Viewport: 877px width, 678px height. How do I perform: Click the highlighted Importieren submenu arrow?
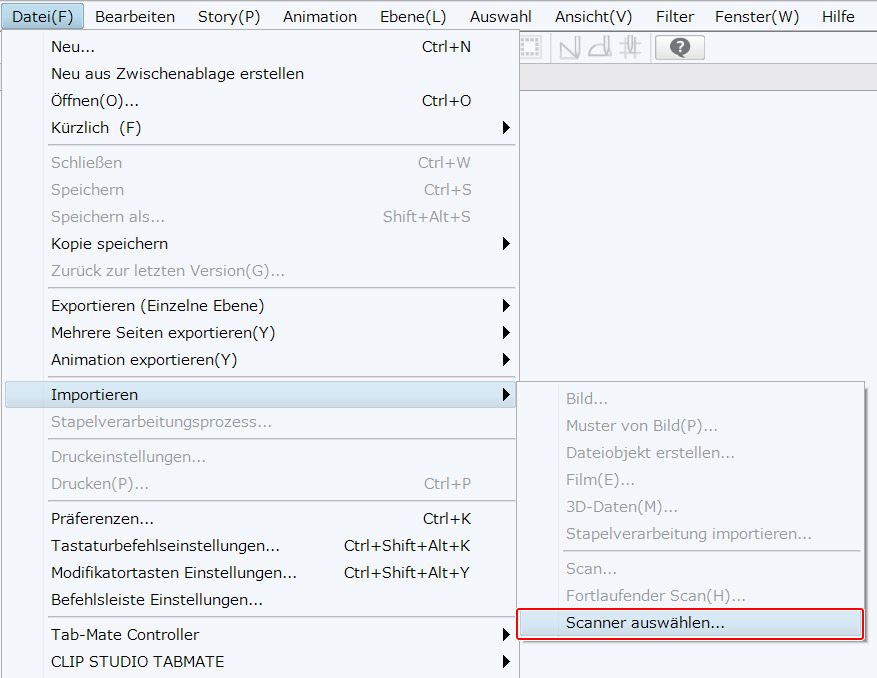pyautogui.click(x=506, y=394)
